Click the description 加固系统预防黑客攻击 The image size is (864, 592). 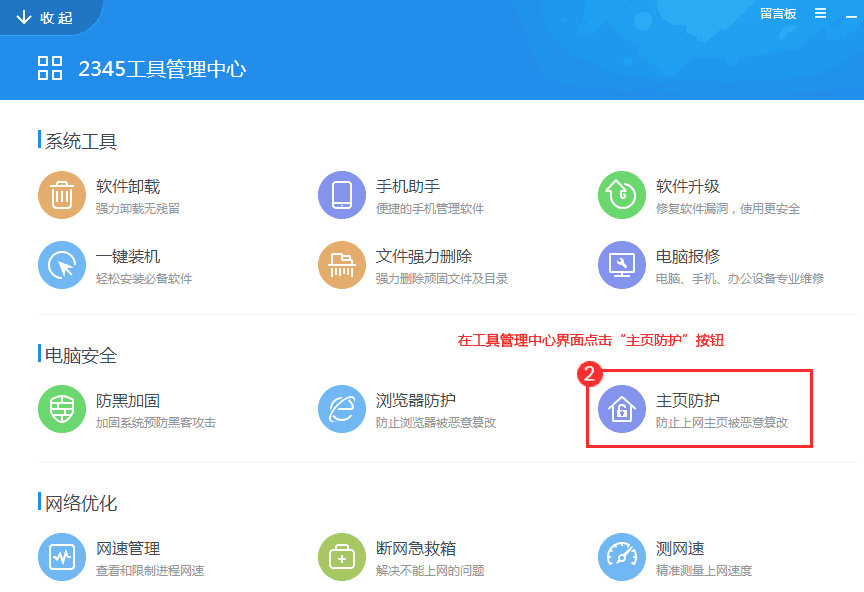[x=156, y=422]
